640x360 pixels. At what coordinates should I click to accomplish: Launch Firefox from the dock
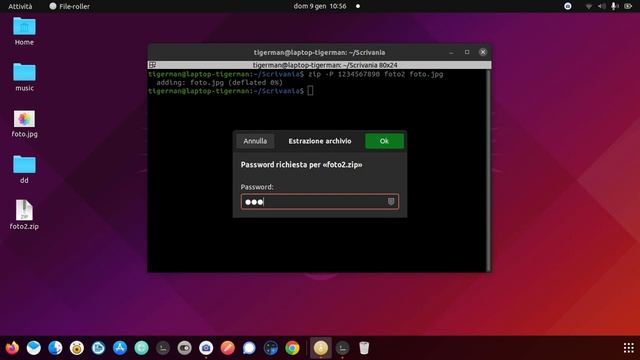pyautogui.click(x=12, y=348)
